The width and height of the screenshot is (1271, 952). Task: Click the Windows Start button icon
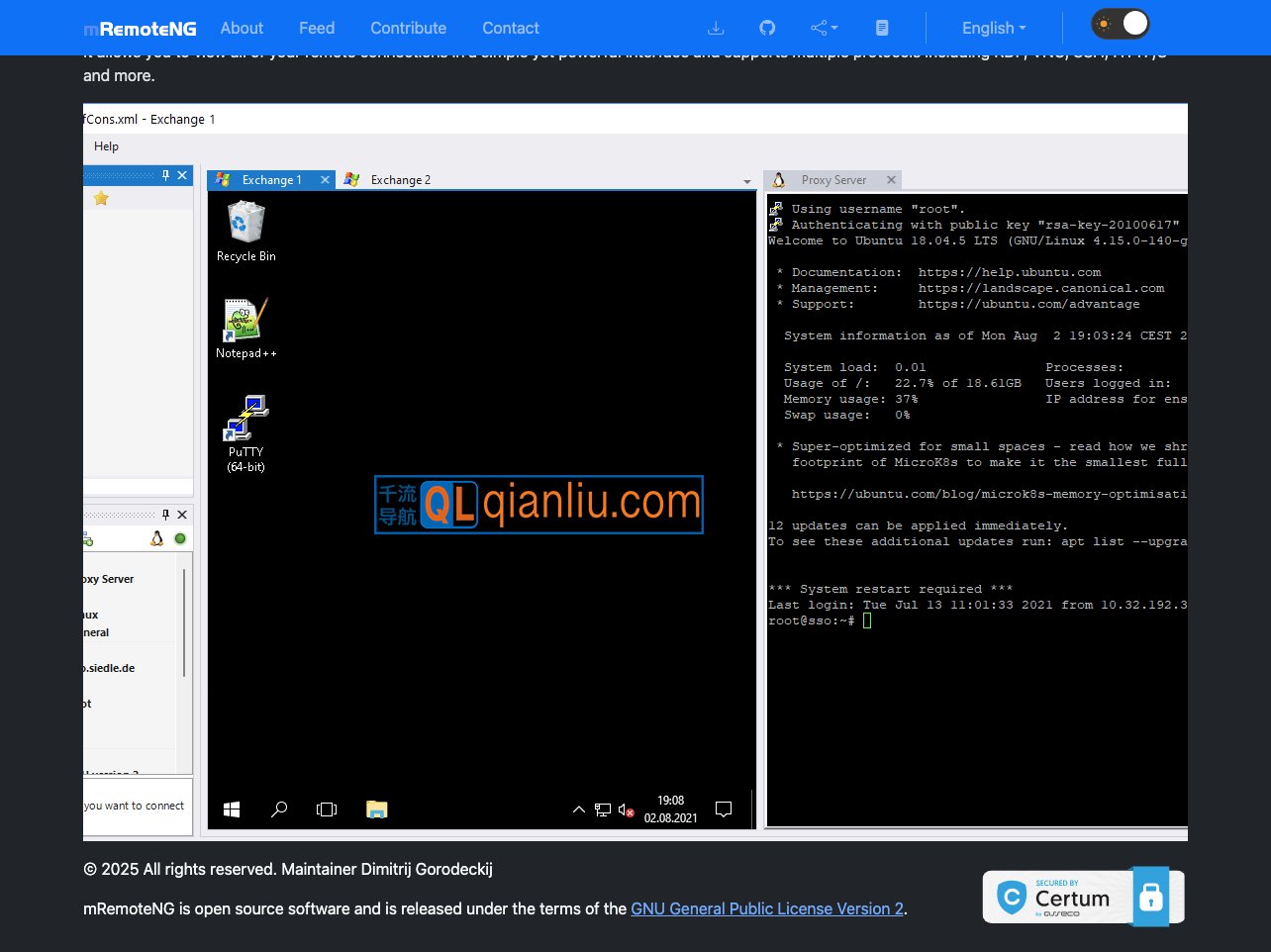click(x=232, y=809)
